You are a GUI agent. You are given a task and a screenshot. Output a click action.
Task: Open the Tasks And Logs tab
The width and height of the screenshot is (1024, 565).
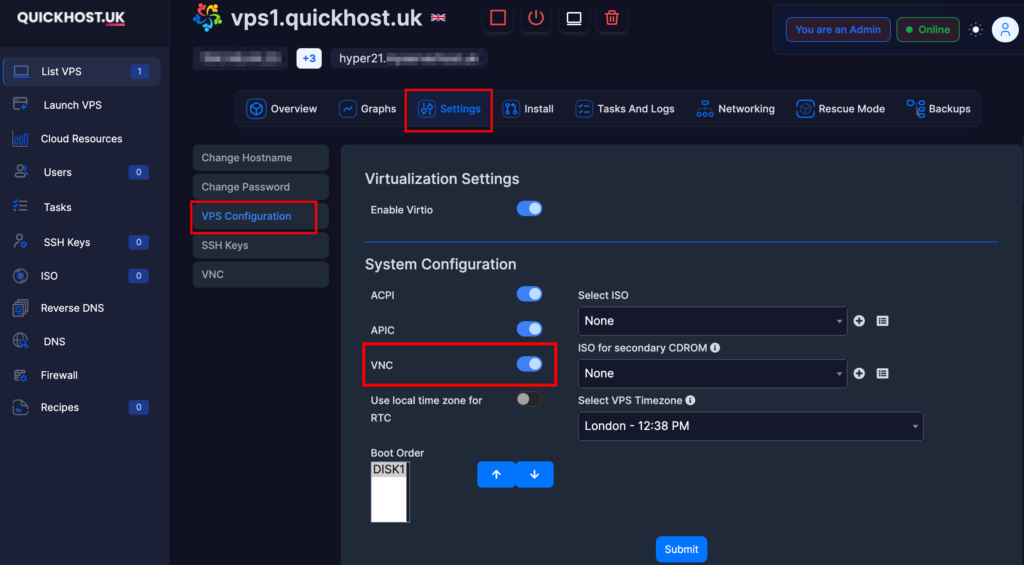[x=624, y=109]
